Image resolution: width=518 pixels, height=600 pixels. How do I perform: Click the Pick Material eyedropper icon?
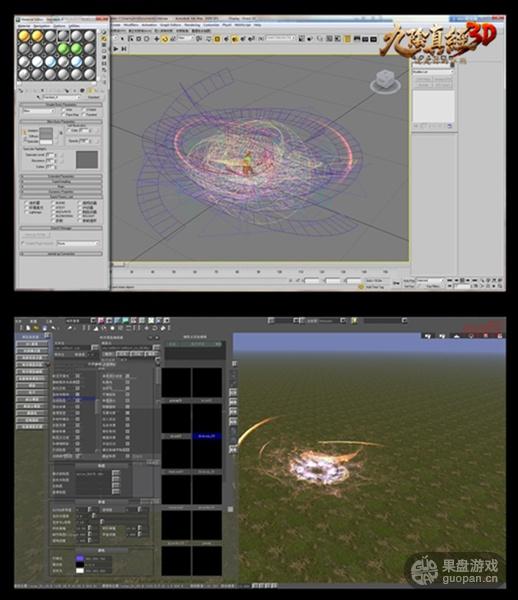coord(39,97)
